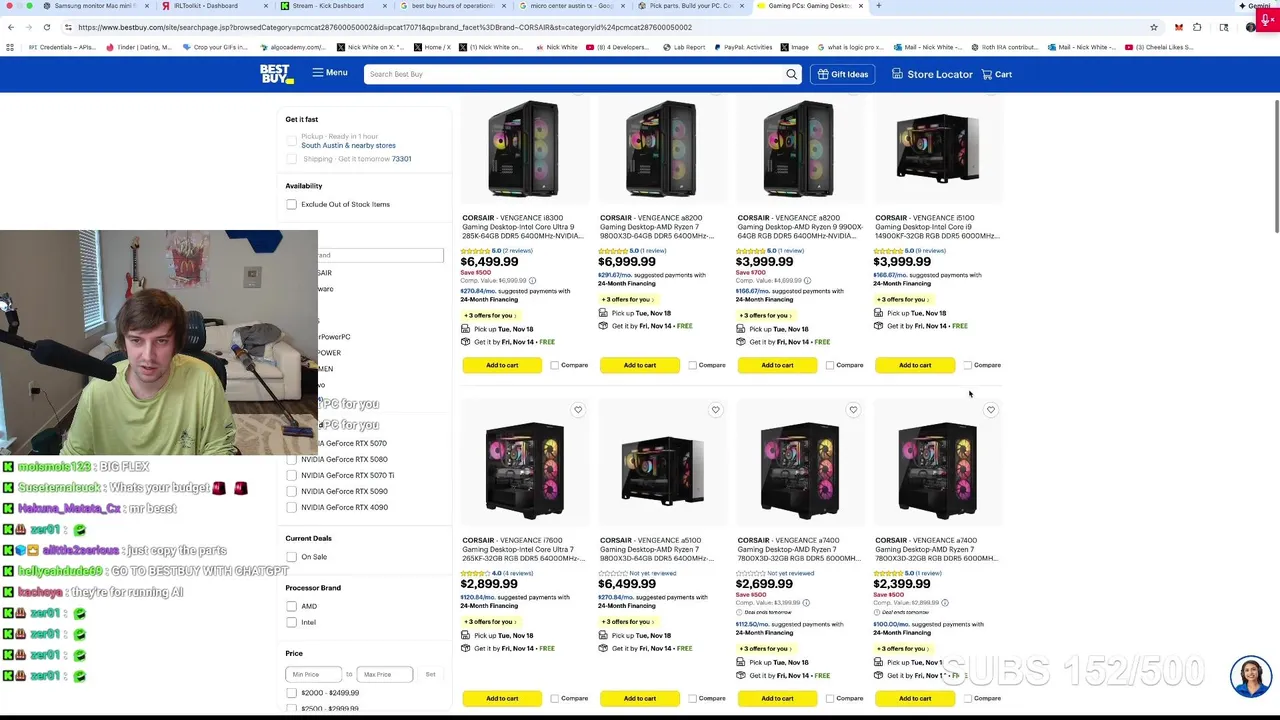
Task: Switch to Pick parts. Build your PC tab
Action: point(690,6)
